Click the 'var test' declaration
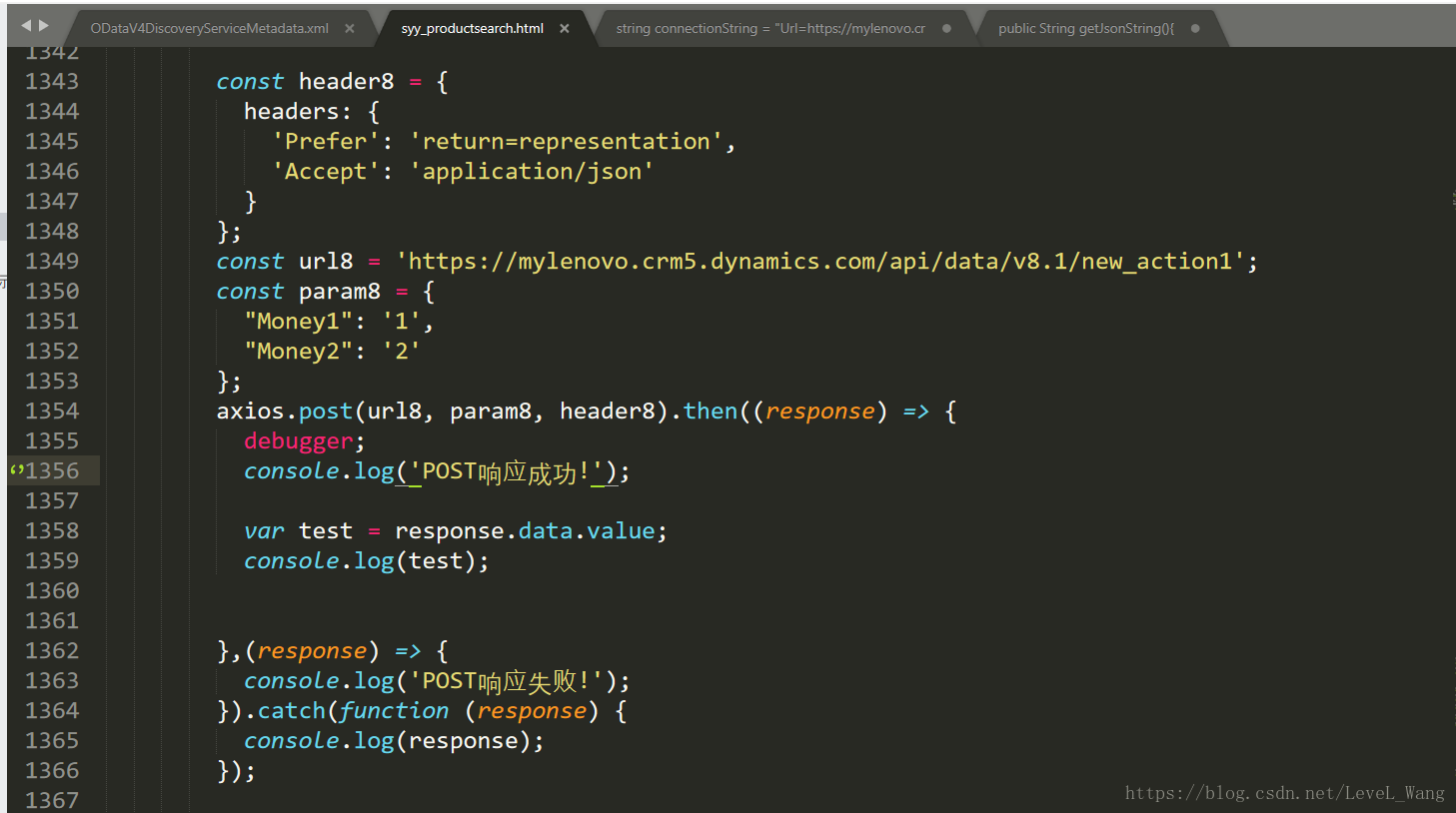The image size is (1456, 813). click(298, 530)
